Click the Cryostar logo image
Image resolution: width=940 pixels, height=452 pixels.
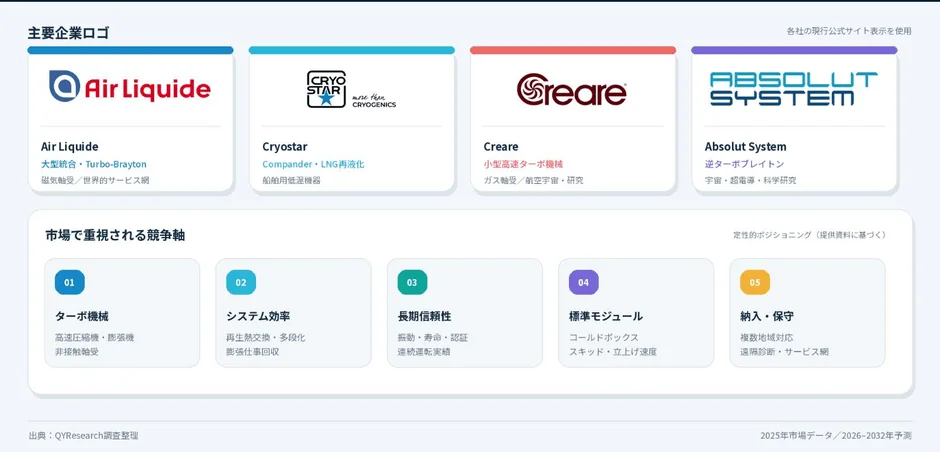351,89
